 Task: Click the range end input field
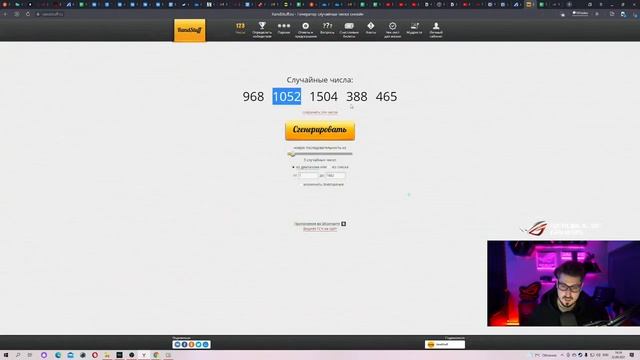coord(336,176)
